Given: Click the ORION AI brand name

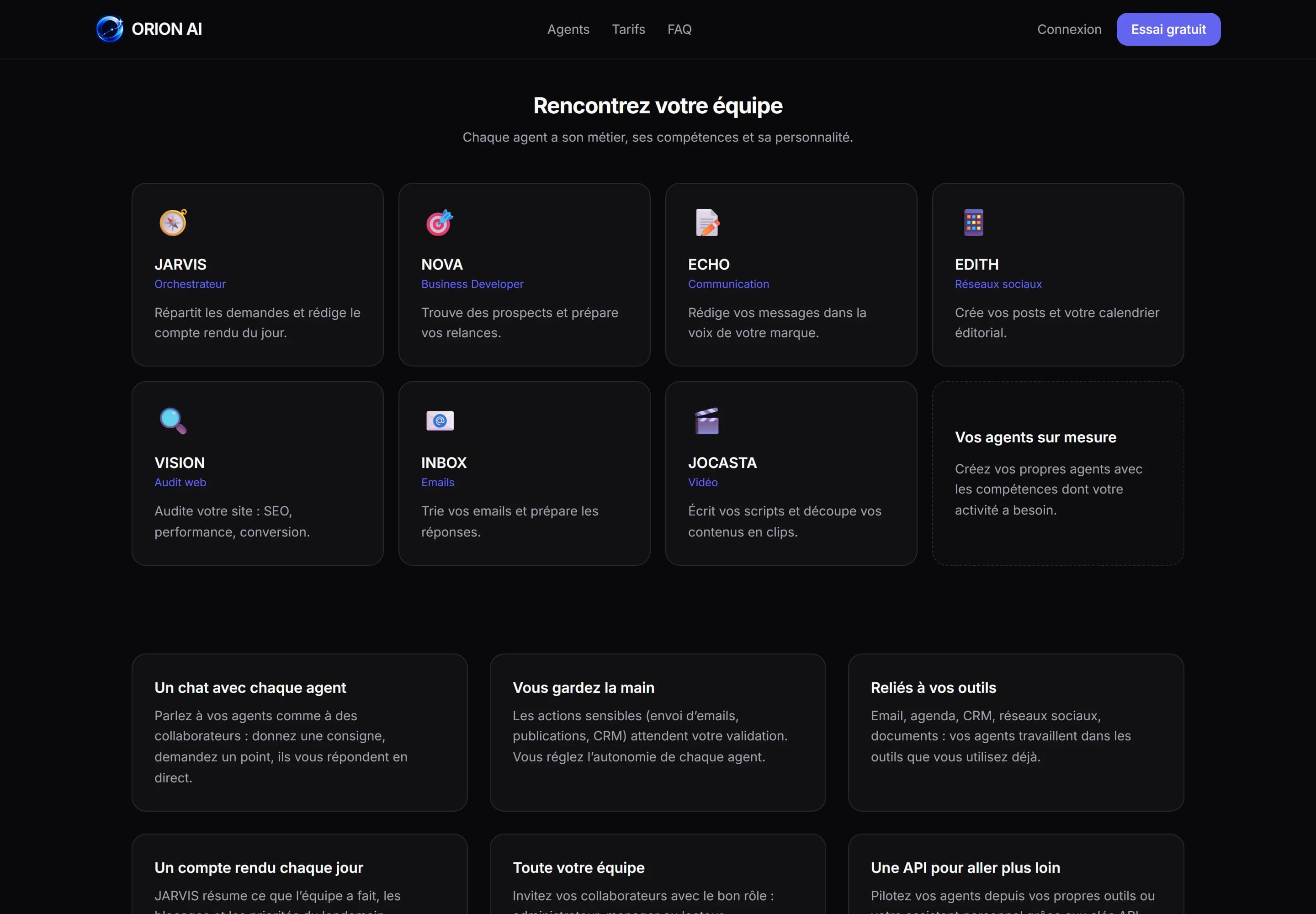Looking at the screenshot, I should tap(167, 29).
